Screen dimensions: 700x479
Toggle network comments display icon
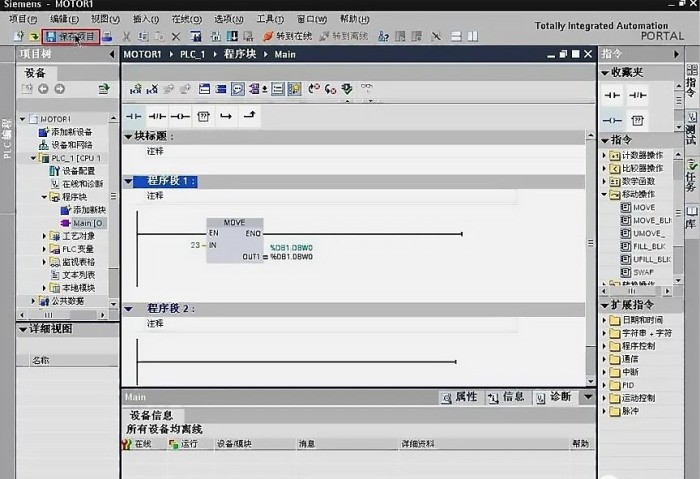click(238, 89)
